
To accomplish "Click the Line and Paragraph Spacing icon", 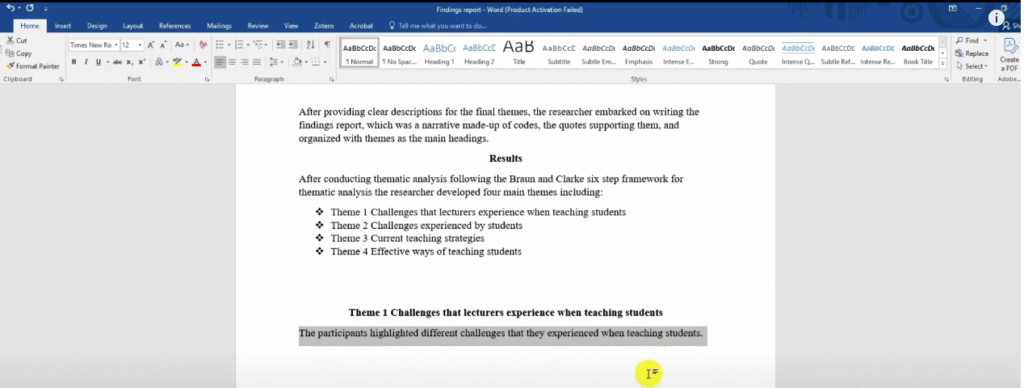I will click(x=274, y=62).
